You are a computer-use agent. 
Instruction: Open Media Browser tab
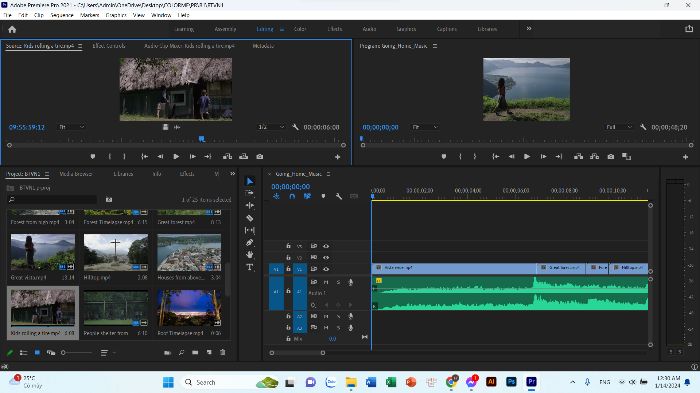(x=76, y=174)
